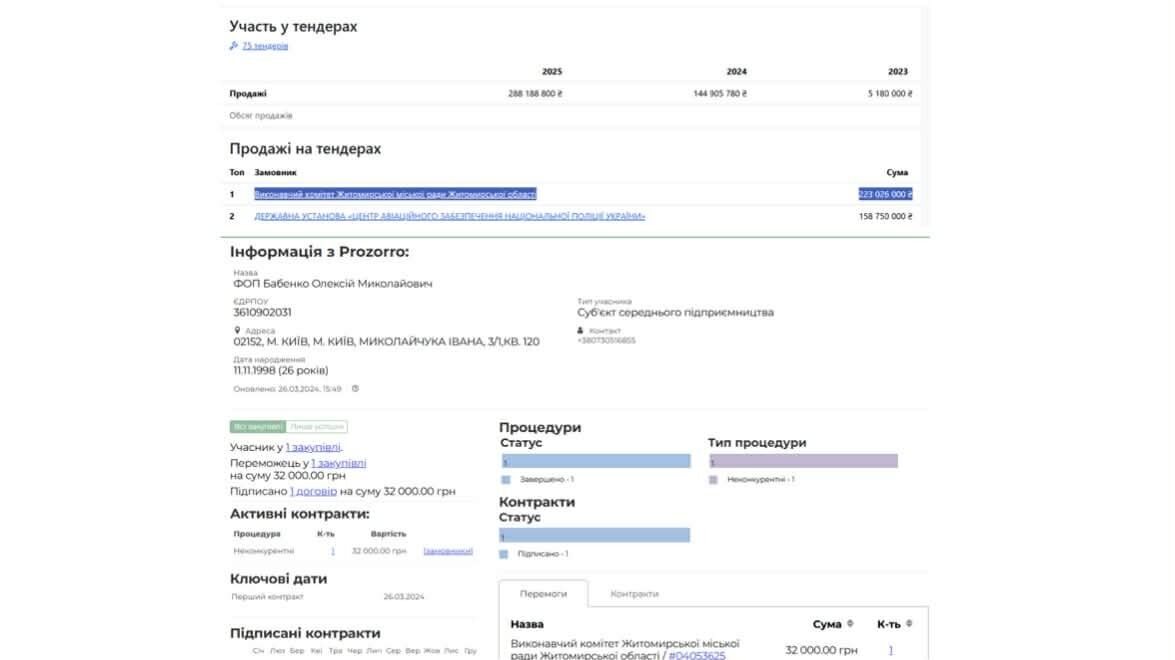
Task: Switch to the Контракти tab
Action: (634, 594)
